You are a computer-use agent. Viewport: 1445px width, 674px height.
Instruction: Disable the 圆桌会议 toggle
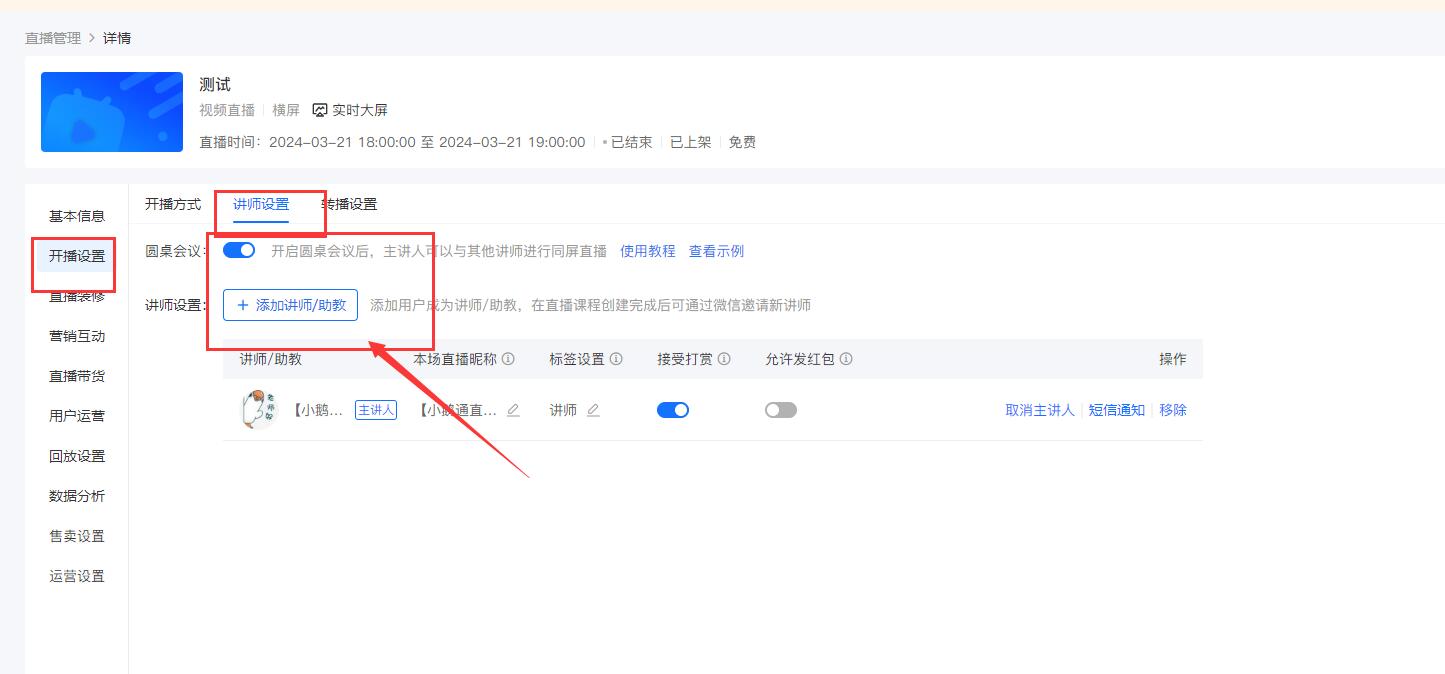pyautogui.click(x=239, y=251)
